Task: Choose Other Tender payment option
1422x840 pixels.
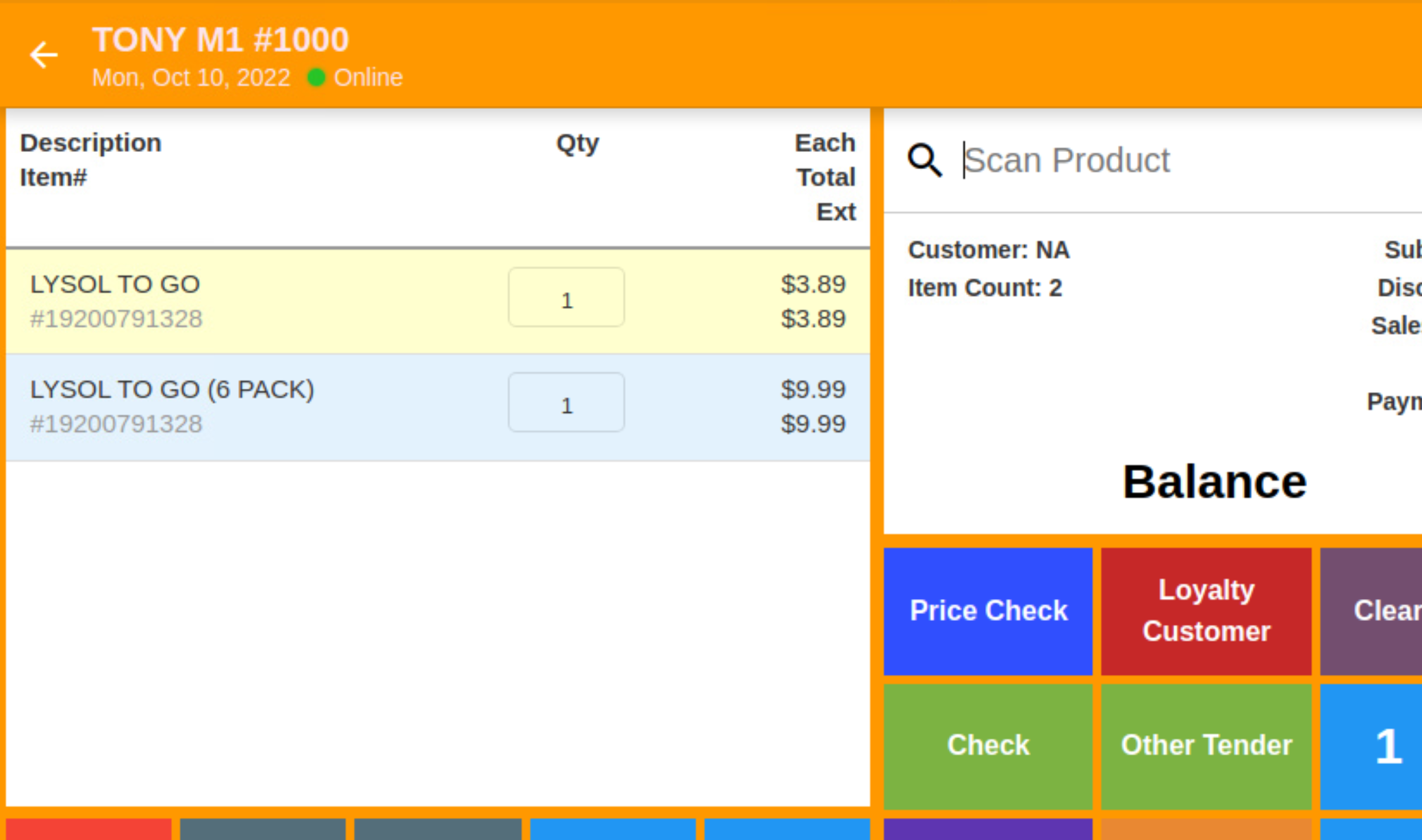Action: coord(1206,746)
